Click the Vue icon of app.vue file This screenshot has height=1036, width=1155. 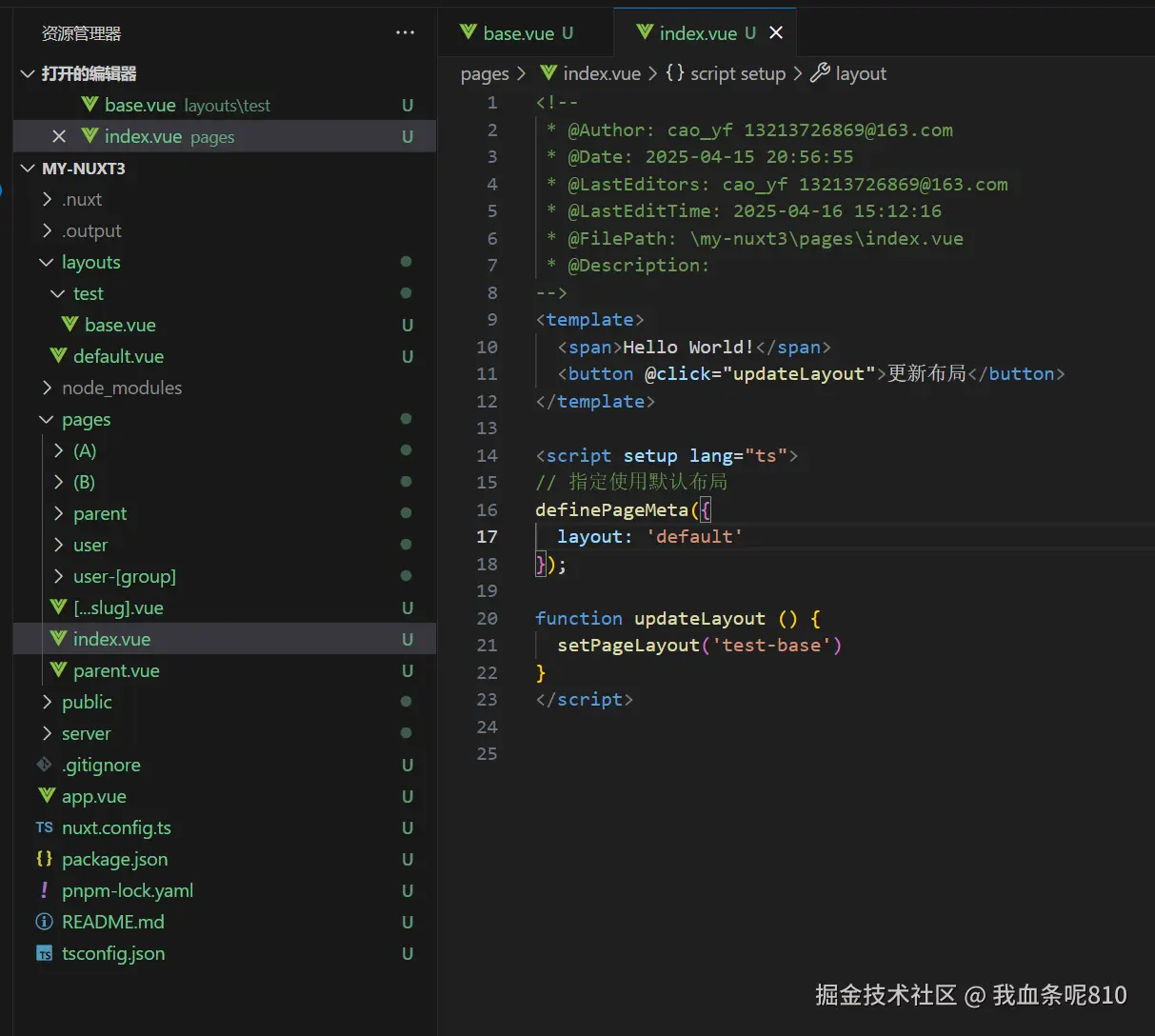[46, 795]
